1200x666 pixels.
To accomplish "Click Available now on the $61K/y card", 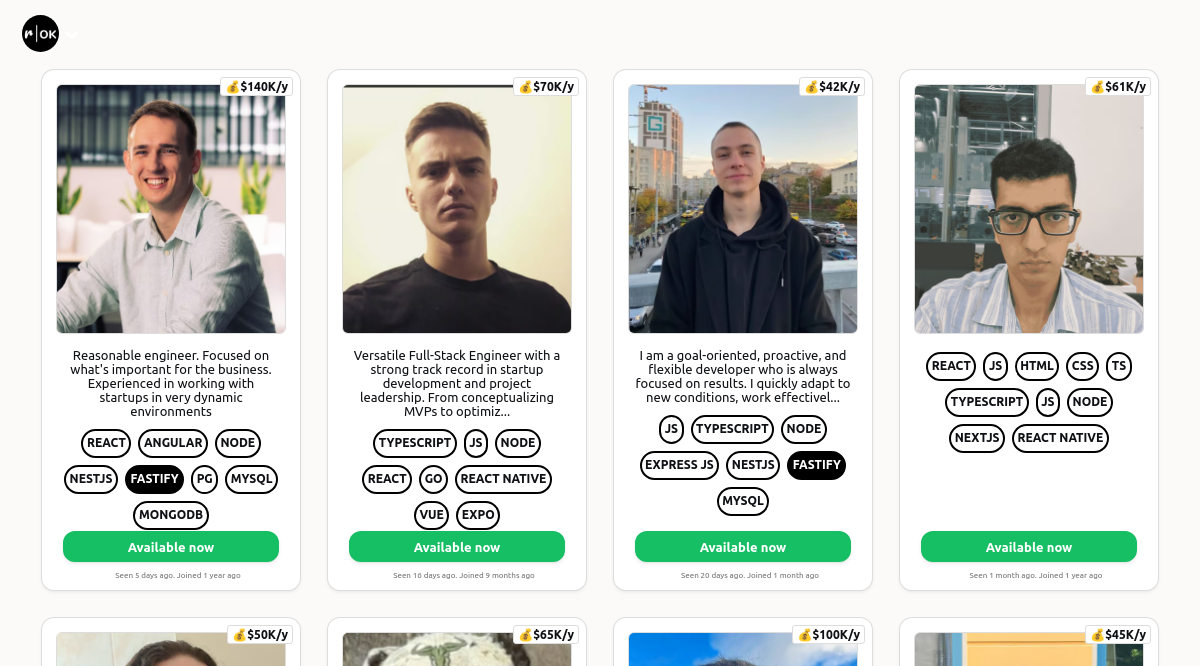I will coord(1029,547).
